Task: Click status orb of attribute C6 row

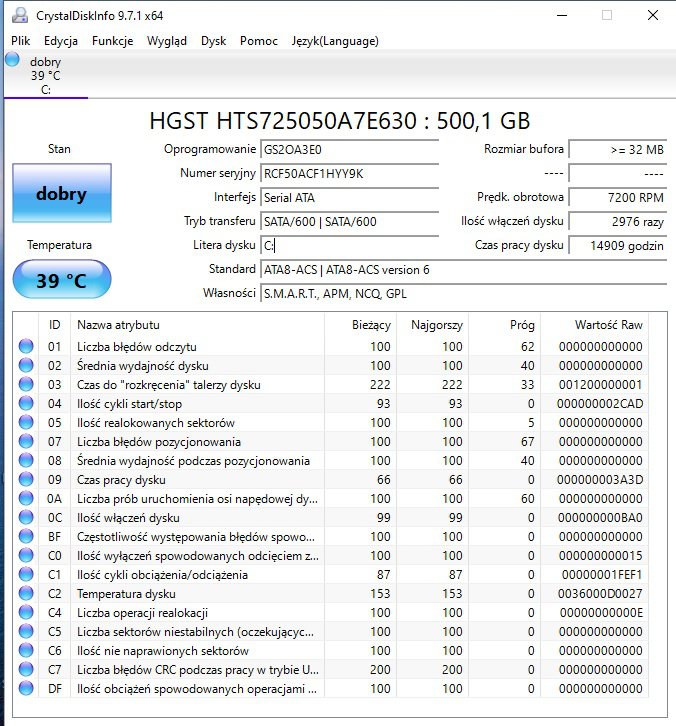Action: click(x=26, y=650)
